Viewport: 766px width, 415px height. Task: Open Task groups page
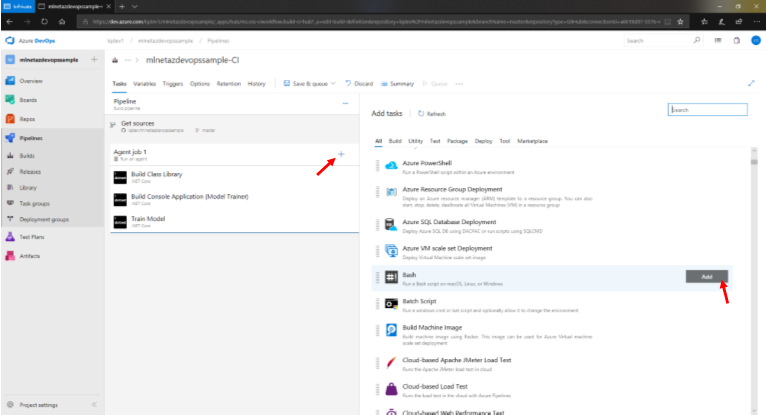point(34,204)
